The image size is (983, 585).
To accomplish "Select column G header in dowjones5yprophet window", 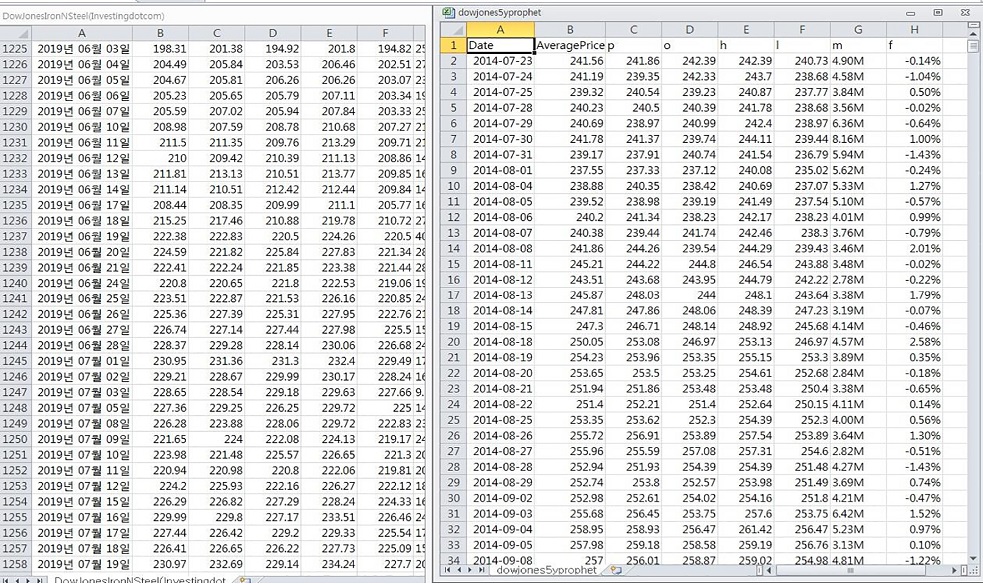I will (858, 29).
